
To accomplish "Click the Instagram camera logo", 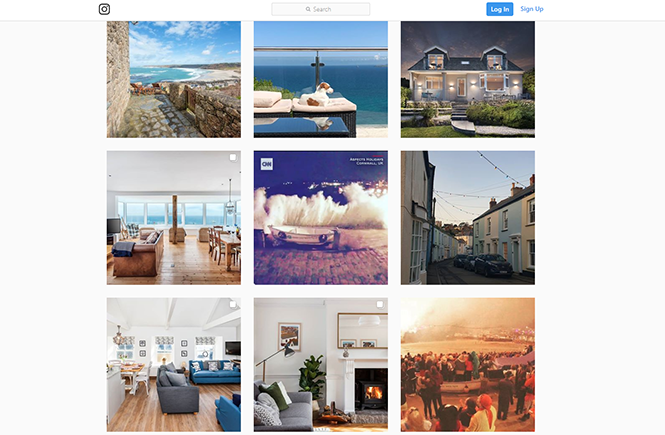I will [104, 9].
